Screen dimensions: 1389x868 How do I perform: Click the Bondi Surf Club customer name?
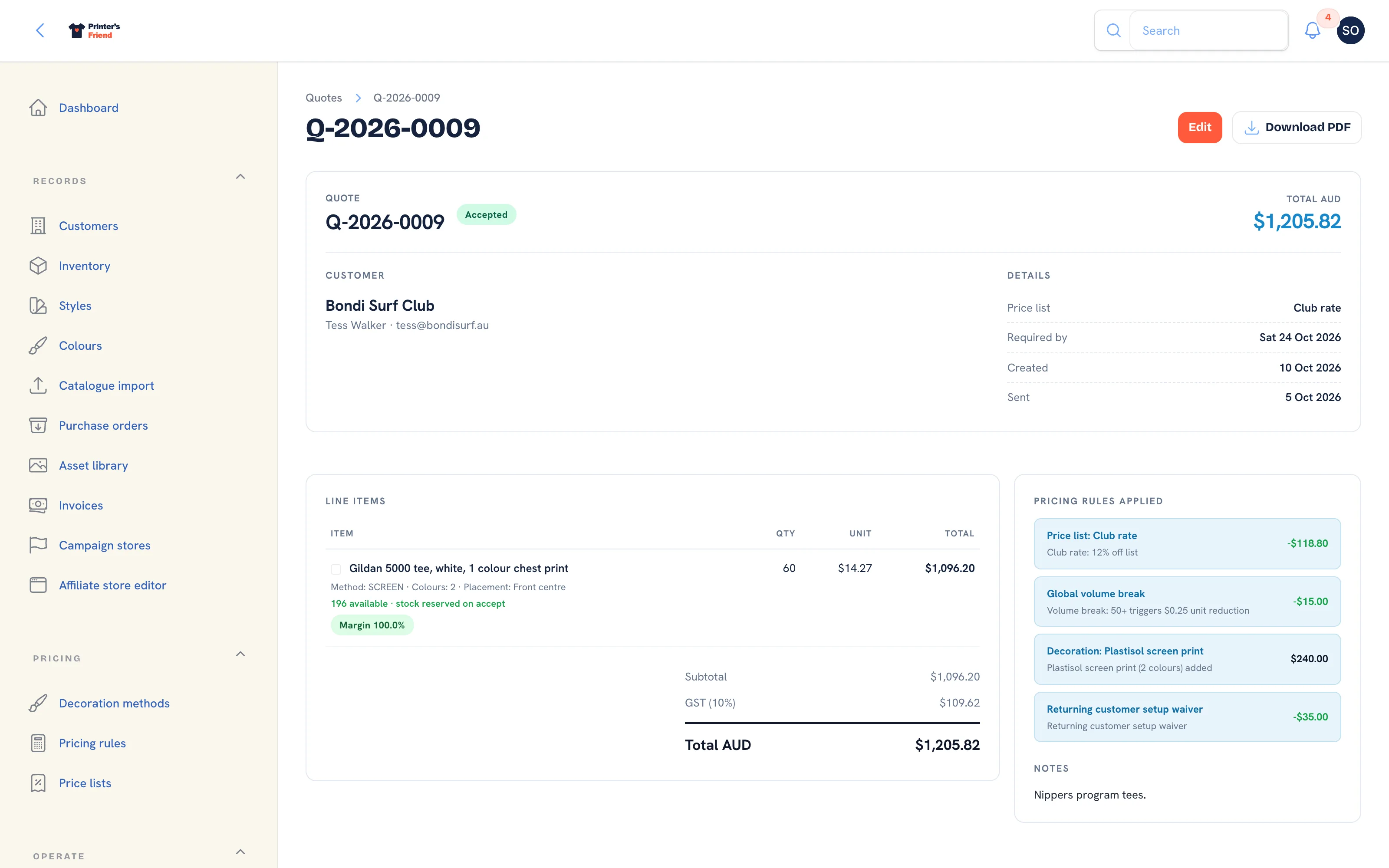(380, 306)
